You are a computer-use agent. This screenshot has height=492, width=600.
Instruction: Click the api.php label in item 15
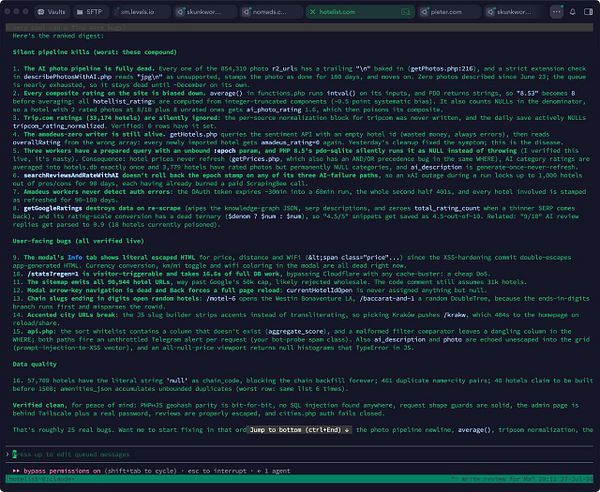pos(40,331)
